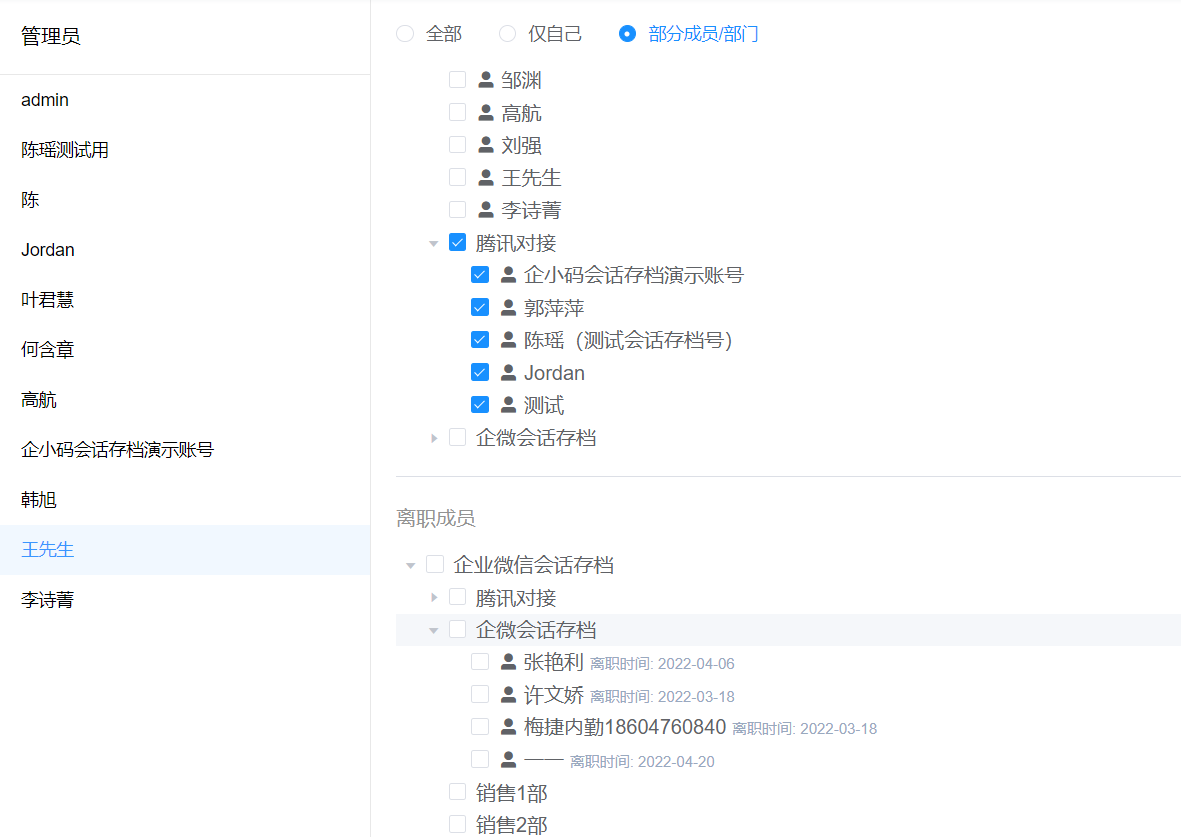The image size is (1181, 837).
Task: Select admin in the administrator list
Action: click(45, 100)
